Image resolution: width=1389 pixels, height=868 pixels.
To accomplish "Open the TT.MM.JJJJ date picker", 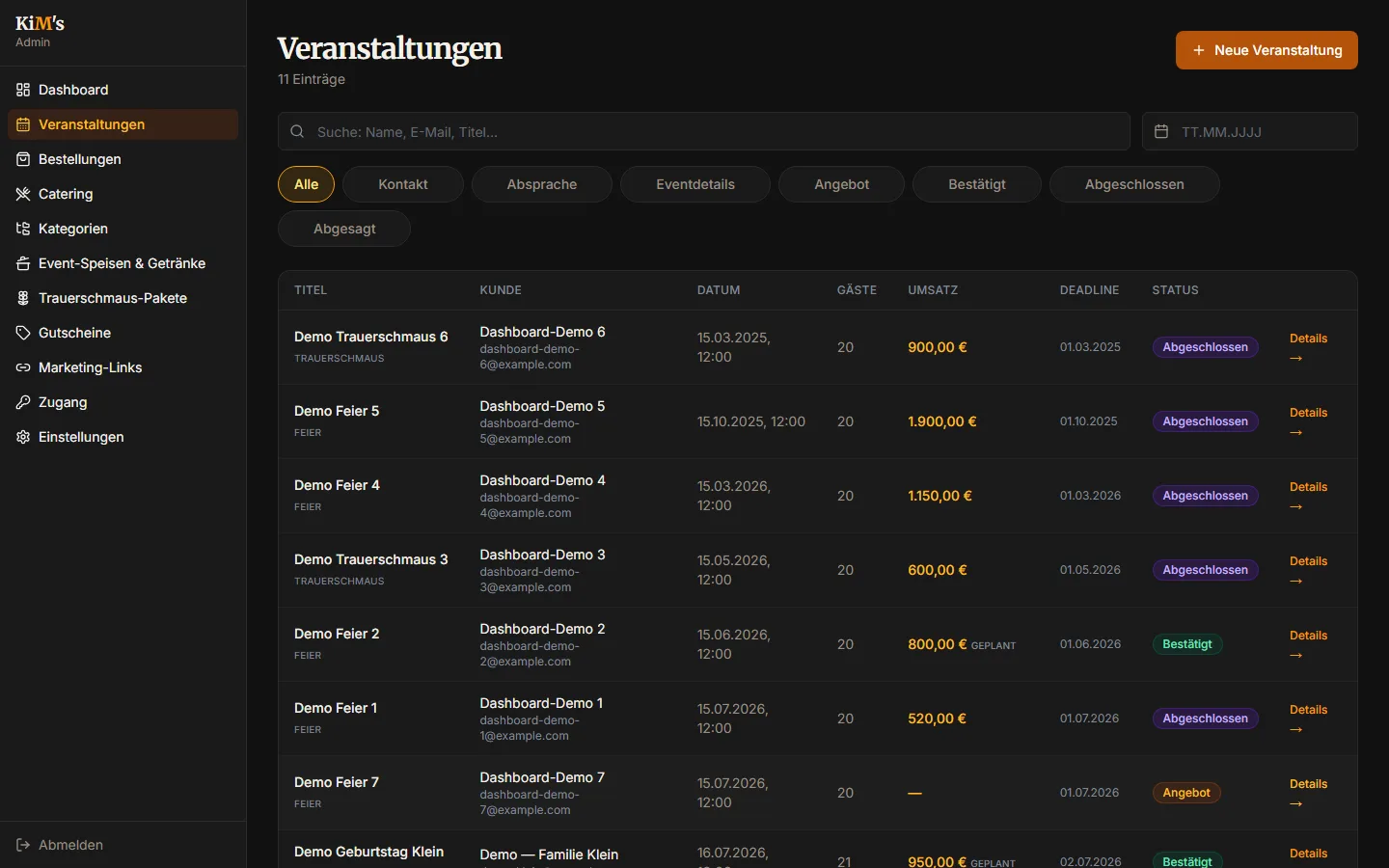I will point(1250,131).
